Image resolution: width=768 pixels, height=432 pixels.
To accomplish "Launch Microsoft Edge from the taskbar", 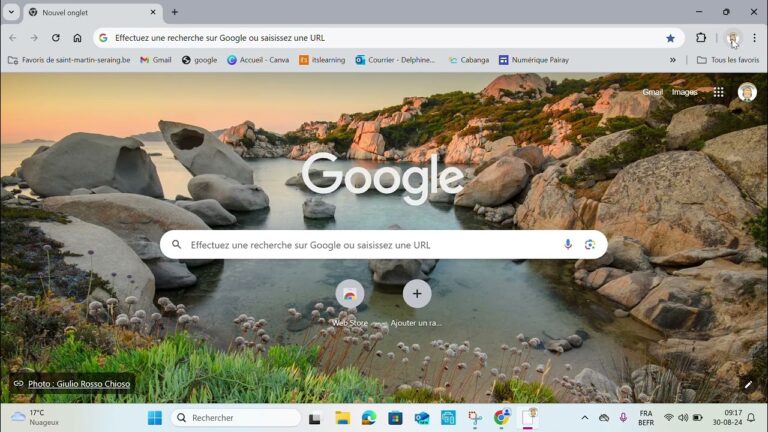I will [x=369, y=418].
